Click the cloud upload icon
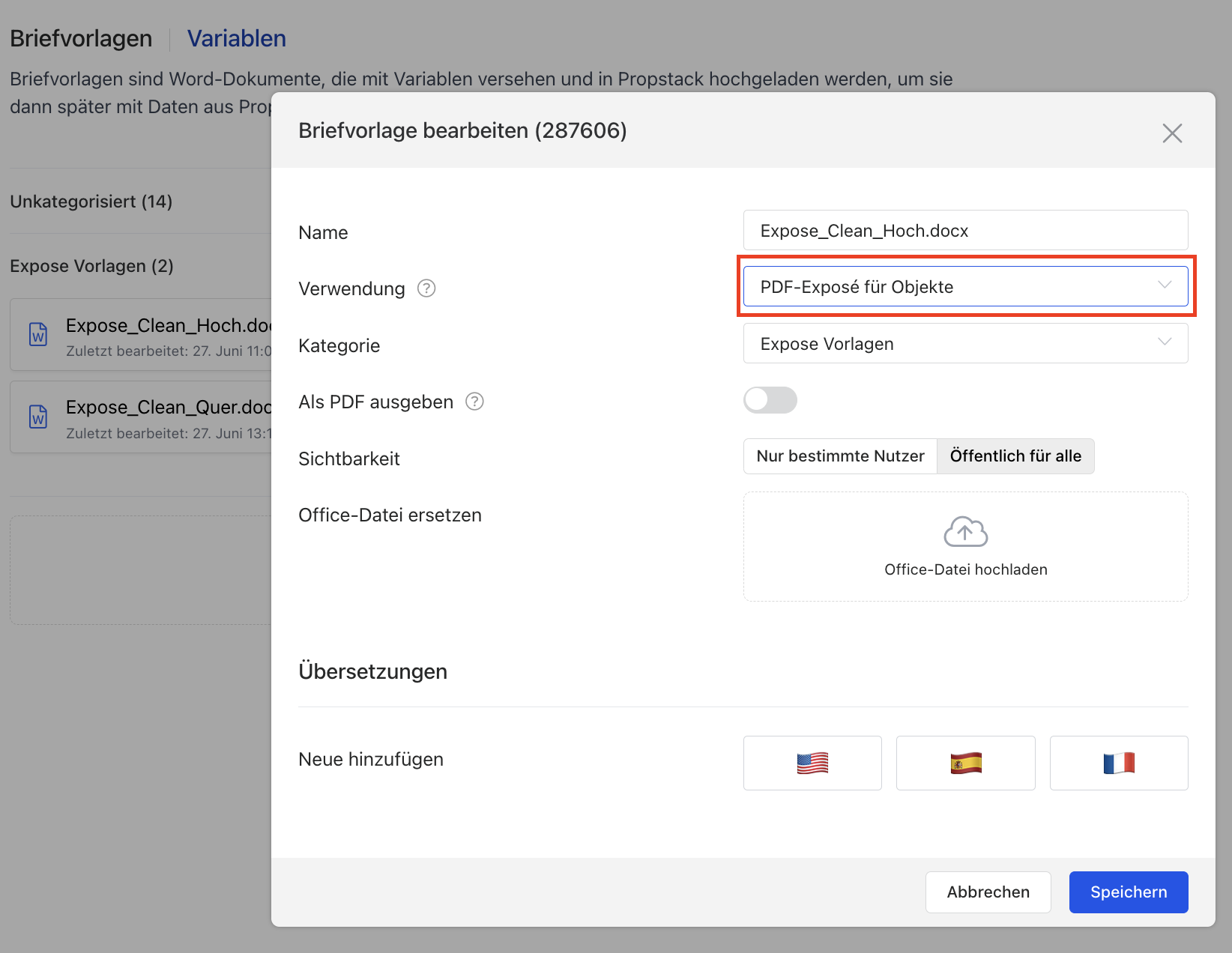 (x=965, y=533)
